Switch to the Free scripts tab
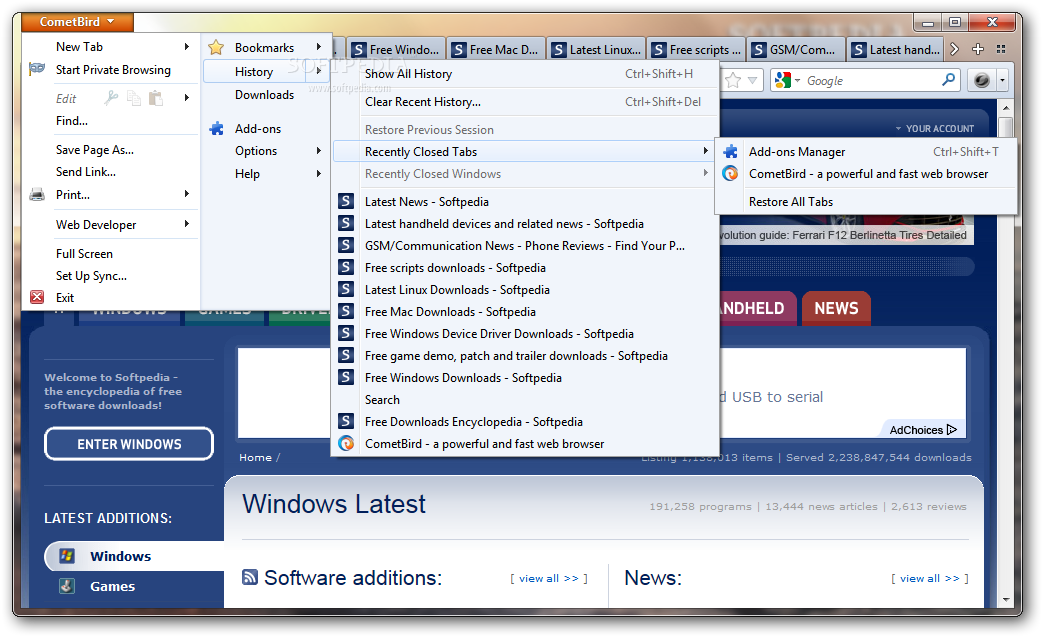Image resolution: width=1043 pixels, height=637 pixels. [696, 49]
